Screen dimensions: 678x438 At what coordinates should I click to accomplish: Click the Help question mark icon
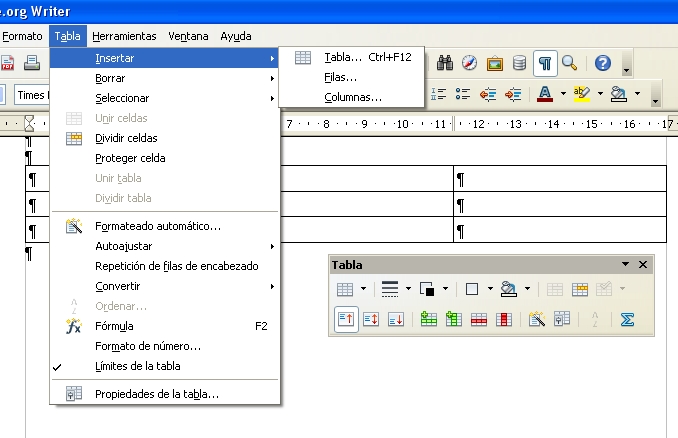[x=602, y=63]
